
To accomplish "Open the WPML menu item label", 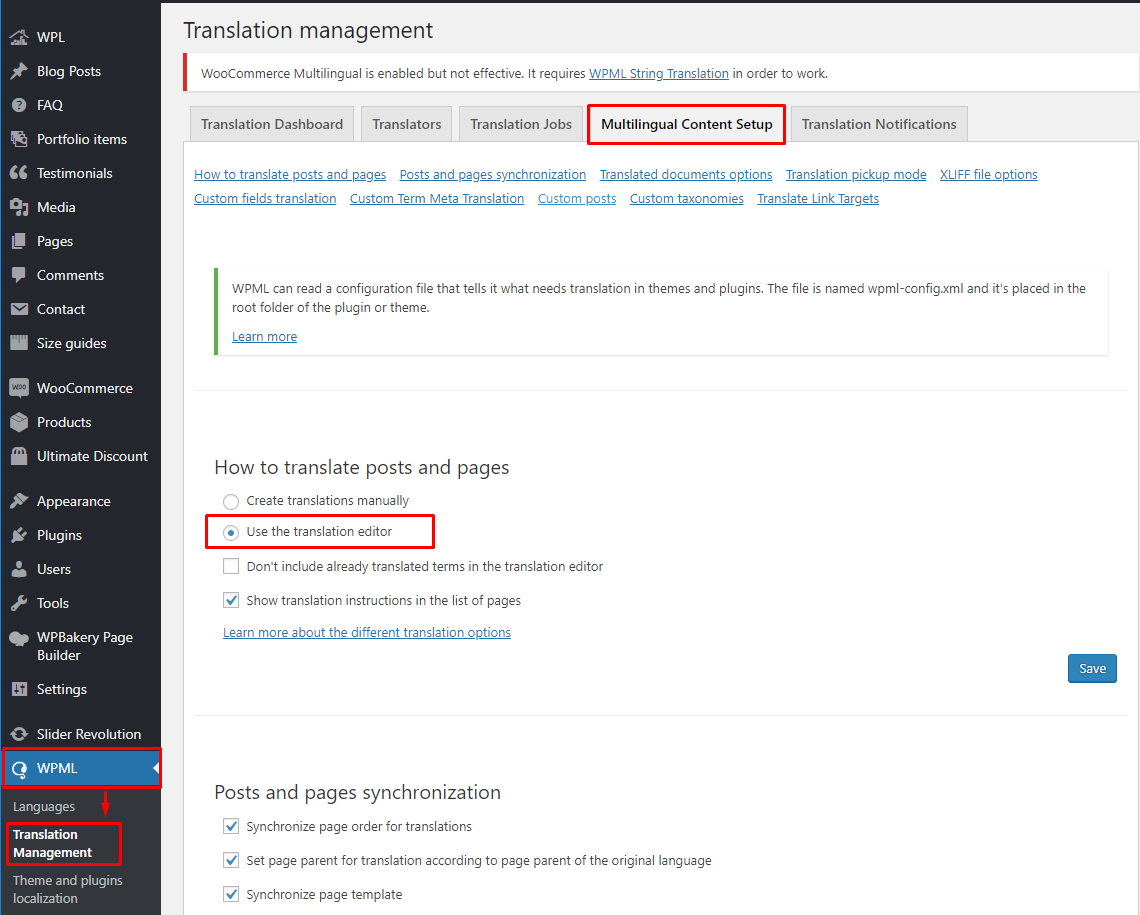I will tap(57, 768).
